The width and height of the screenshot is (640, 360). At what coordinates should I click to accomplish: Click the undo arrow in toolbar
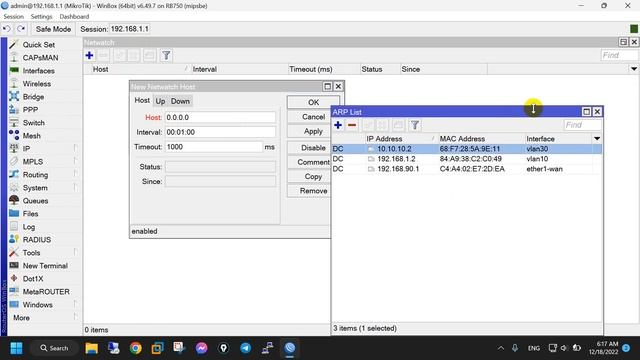click(x=7, y=29)
